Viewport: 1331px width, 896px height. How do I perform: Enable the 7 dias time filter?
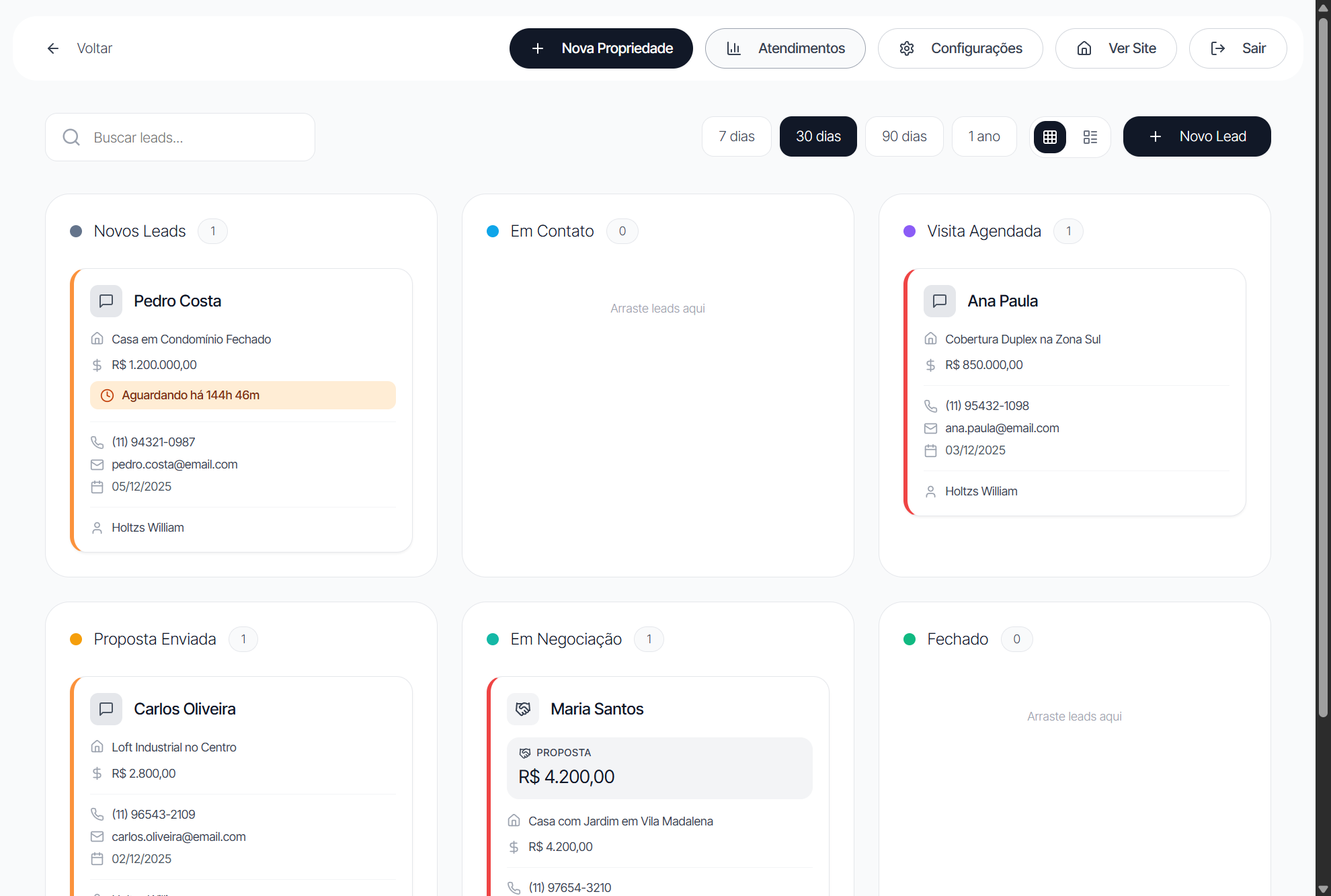[736, 136]
